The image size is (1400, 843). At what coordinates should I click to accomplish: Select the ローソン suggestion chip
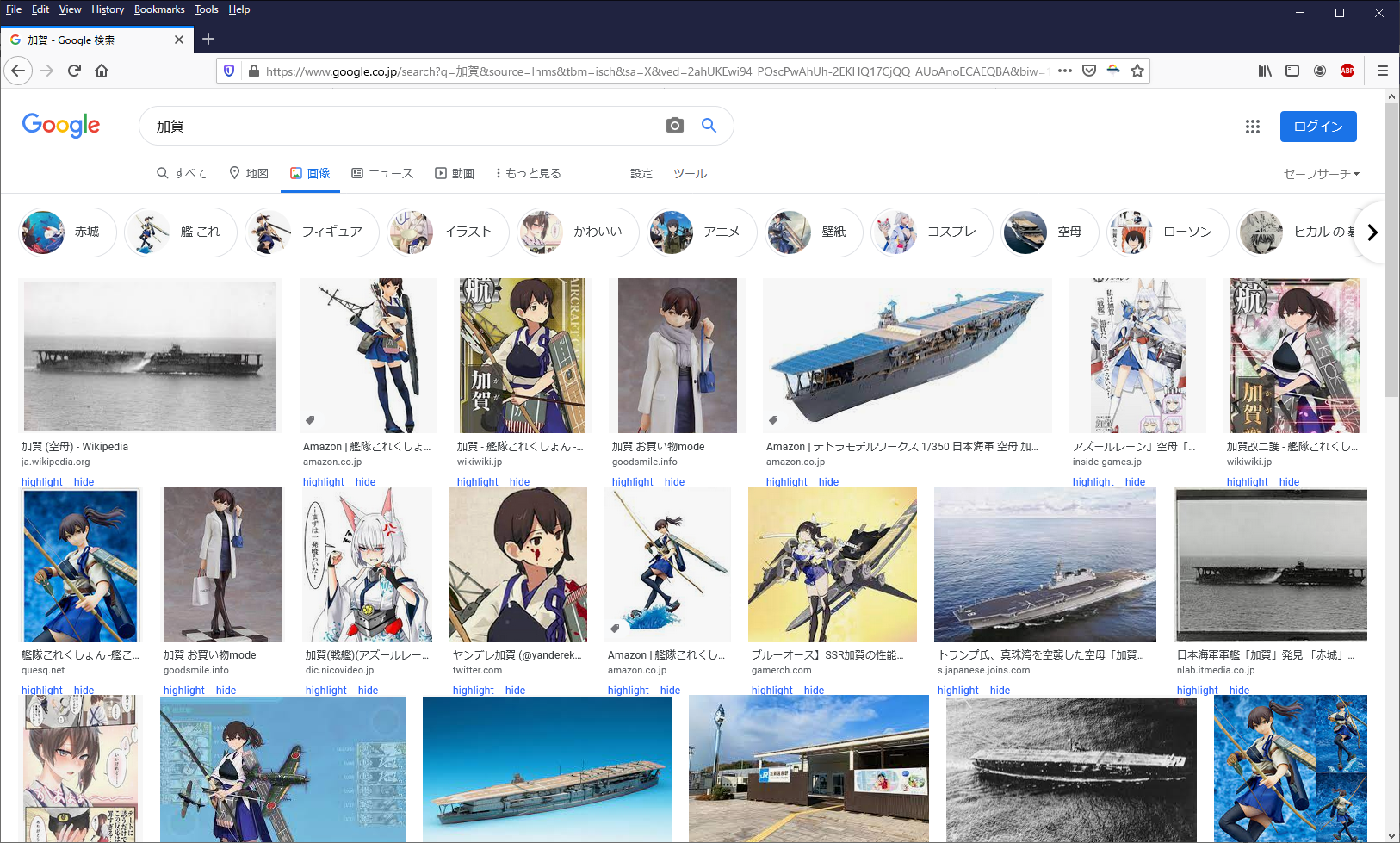click(x=1168, y=232)
